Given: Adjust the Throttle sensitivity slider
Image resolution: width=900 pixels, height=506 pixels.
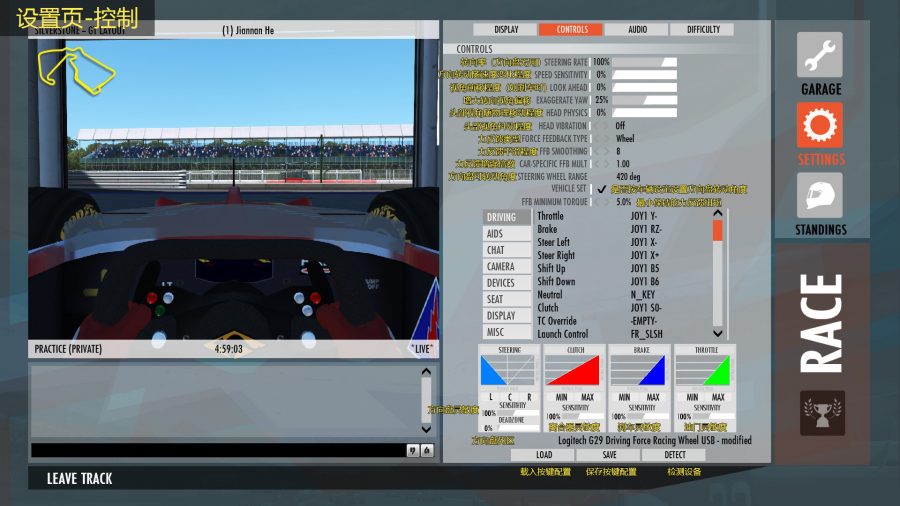Looking at the screenshot, I should click(713, 417).
